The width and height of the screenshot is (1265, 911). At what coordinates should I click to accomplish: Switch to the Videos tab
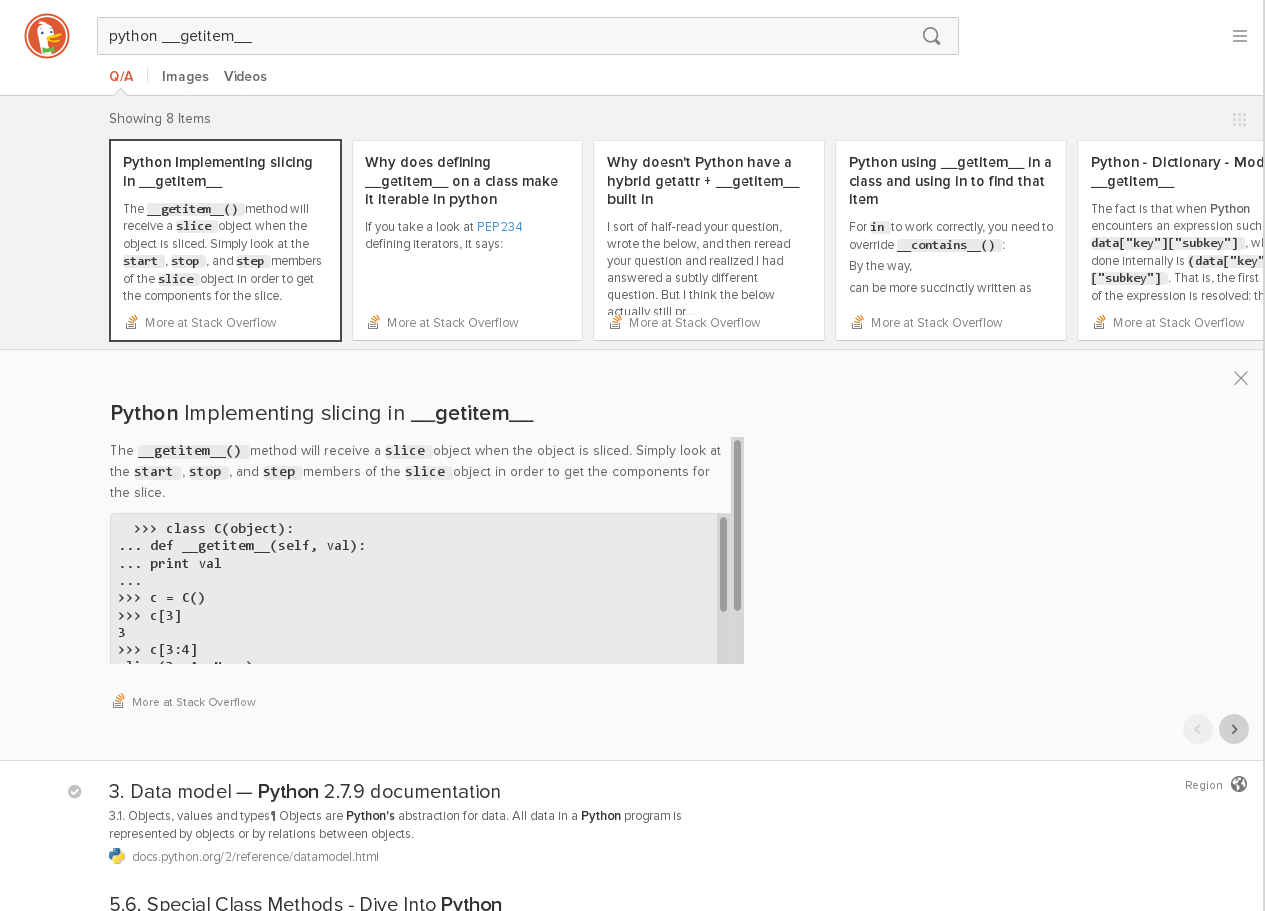click(245, 76)
